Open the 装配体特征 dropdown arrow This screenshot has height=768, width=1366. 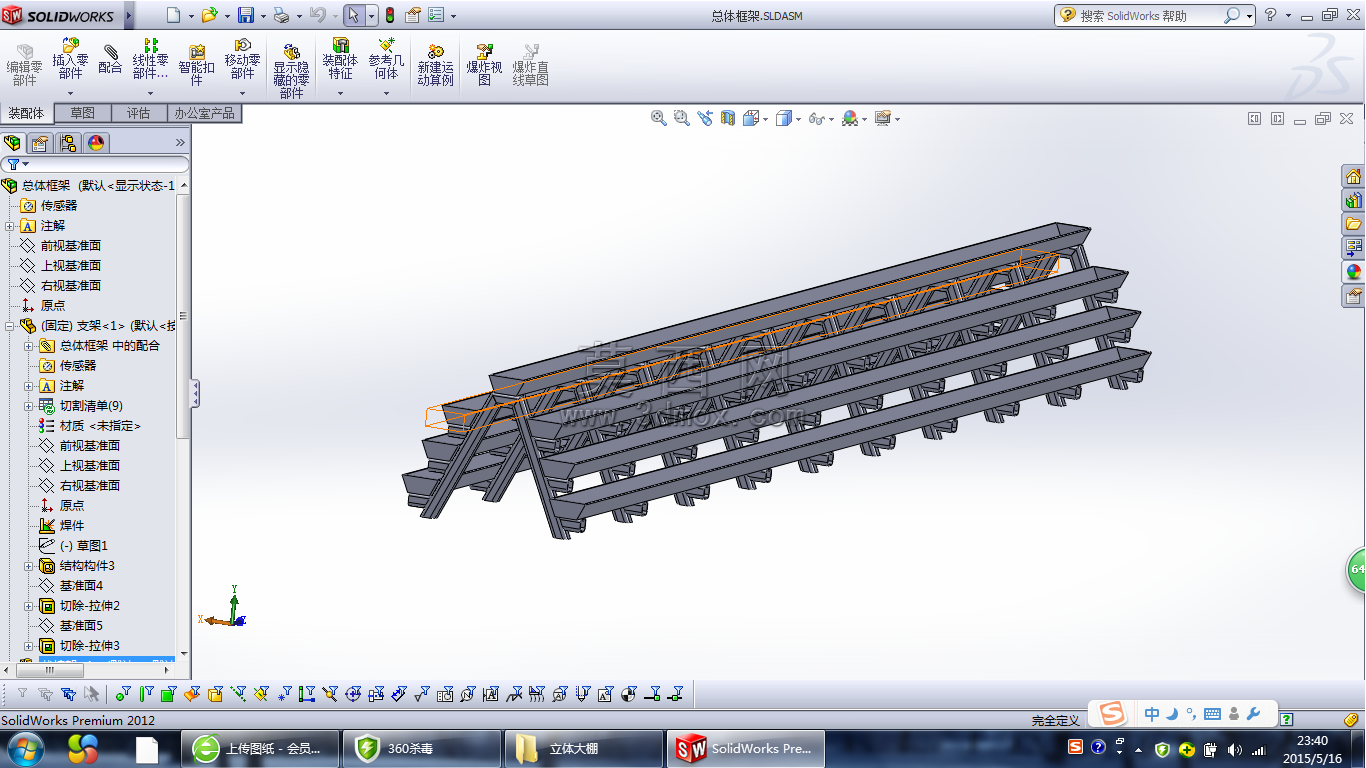click(340, 93)
